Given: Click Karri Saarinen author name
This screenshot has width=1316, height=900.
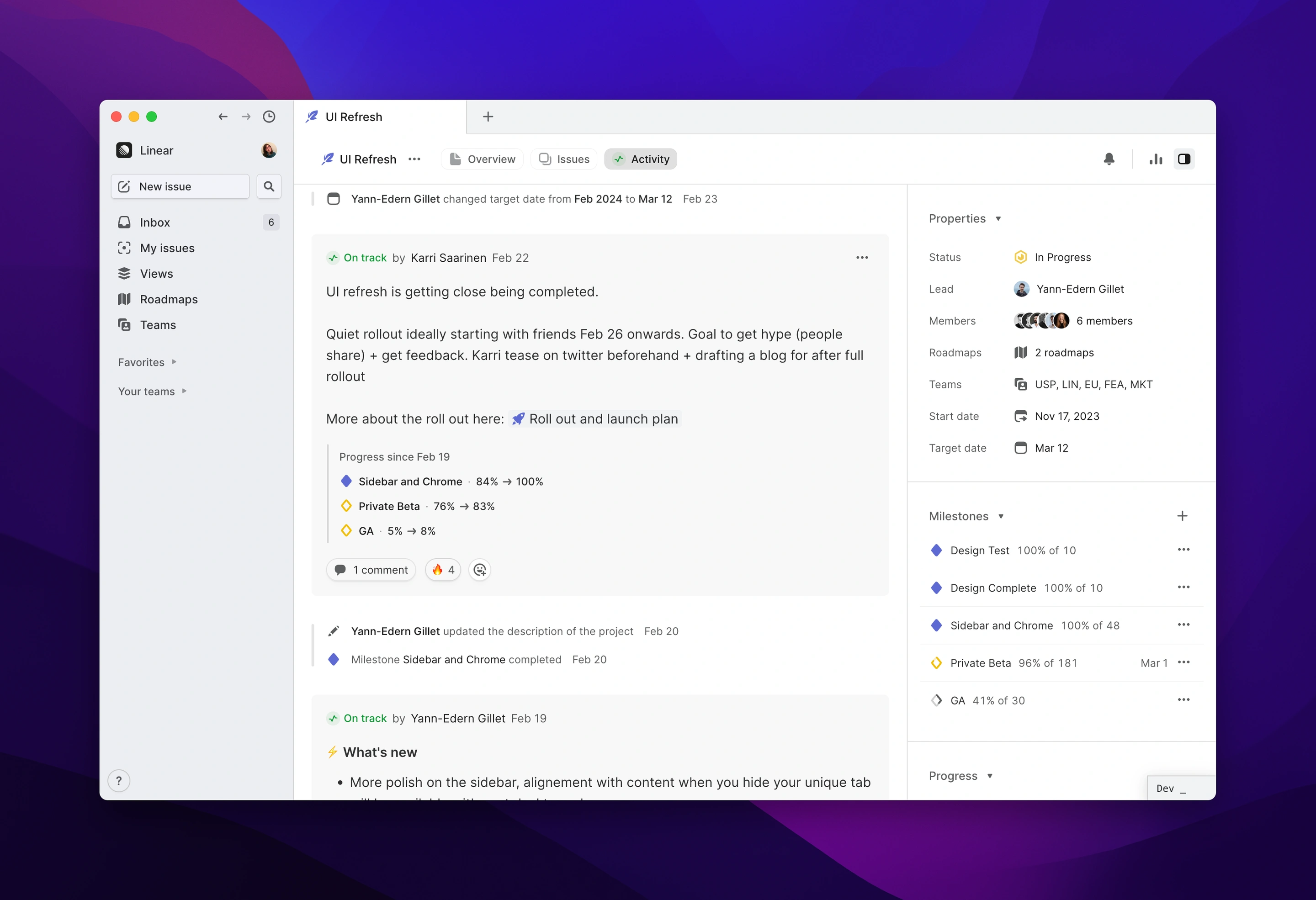Looking at the screenshot, I should 448,258.
